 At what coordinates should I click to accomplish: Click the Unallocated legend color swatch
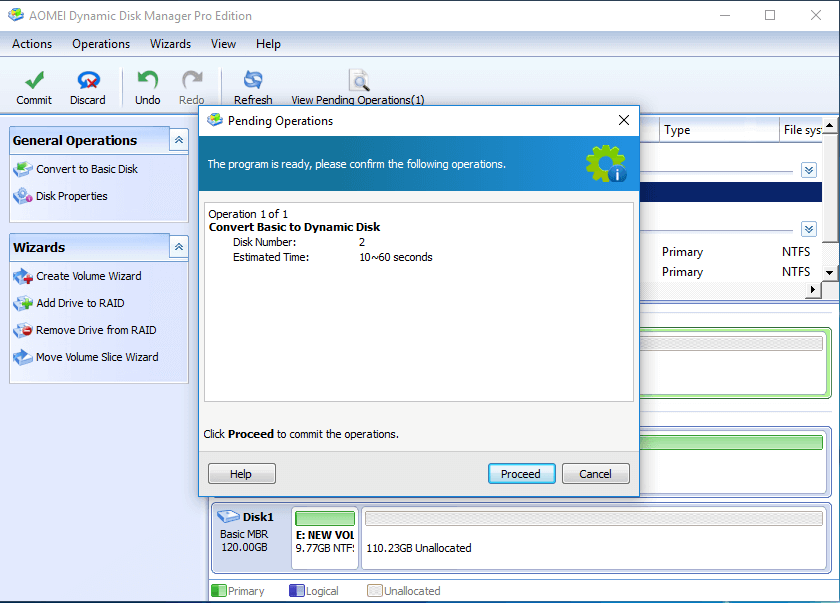[374, 591]
